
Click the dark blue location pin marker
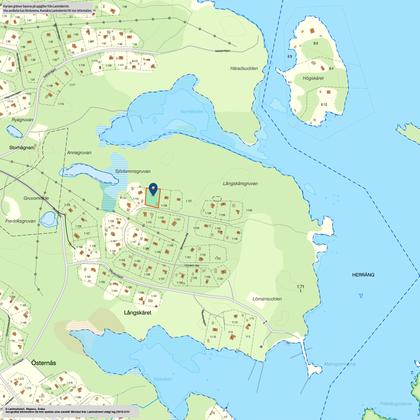[153, 189]
